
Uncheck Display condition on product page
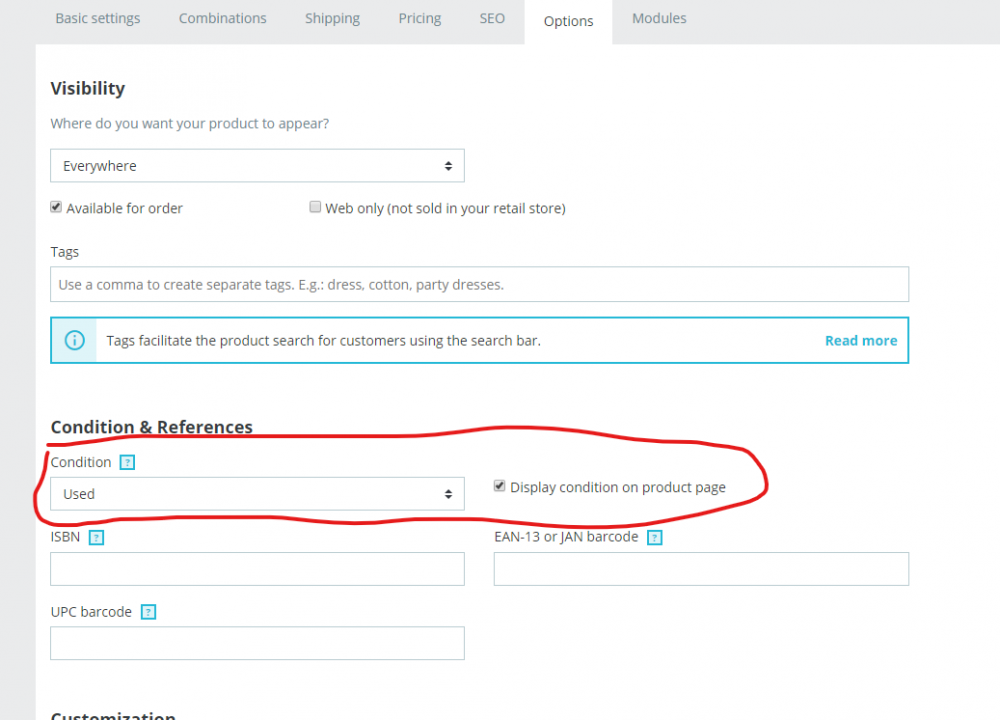(500, 487)
